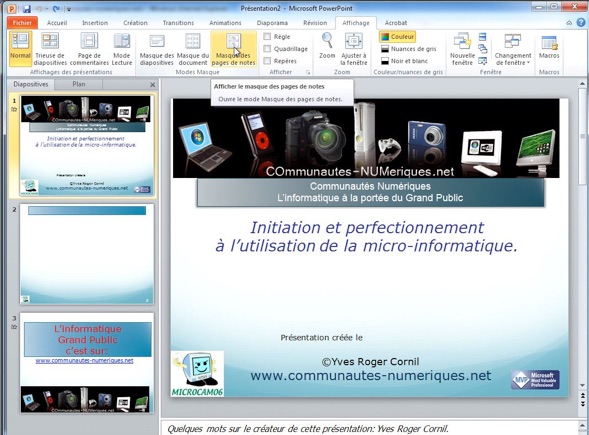This screenshot has width=589, height=435.
Task: Open the customize quick access toolbar dropdown
Action: (x=69, y=9)
